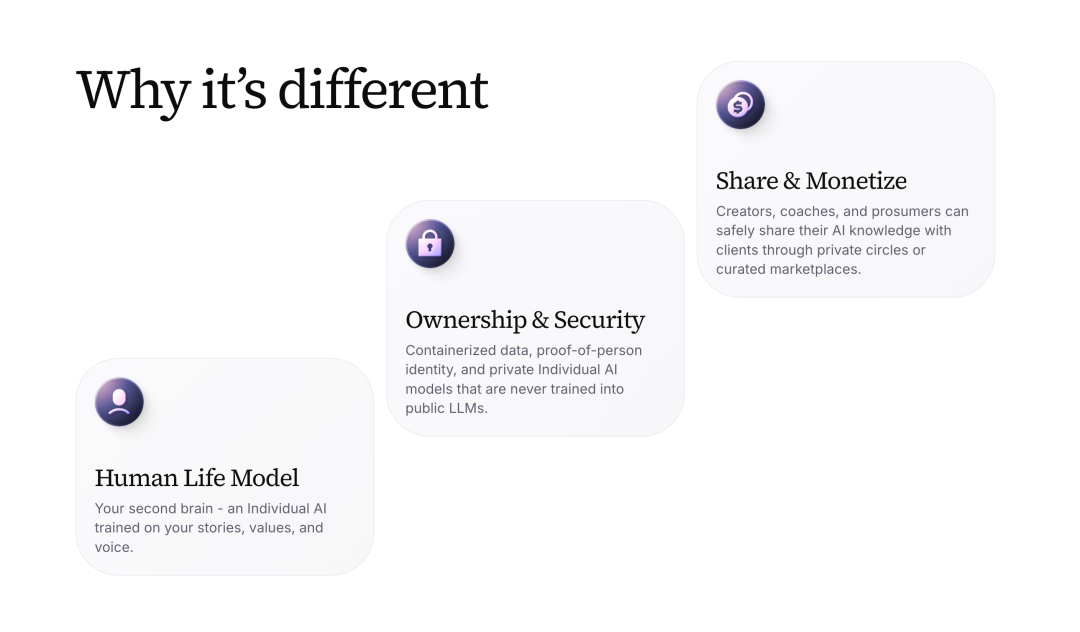Open the Ownership & Security title

coord(525,320)
